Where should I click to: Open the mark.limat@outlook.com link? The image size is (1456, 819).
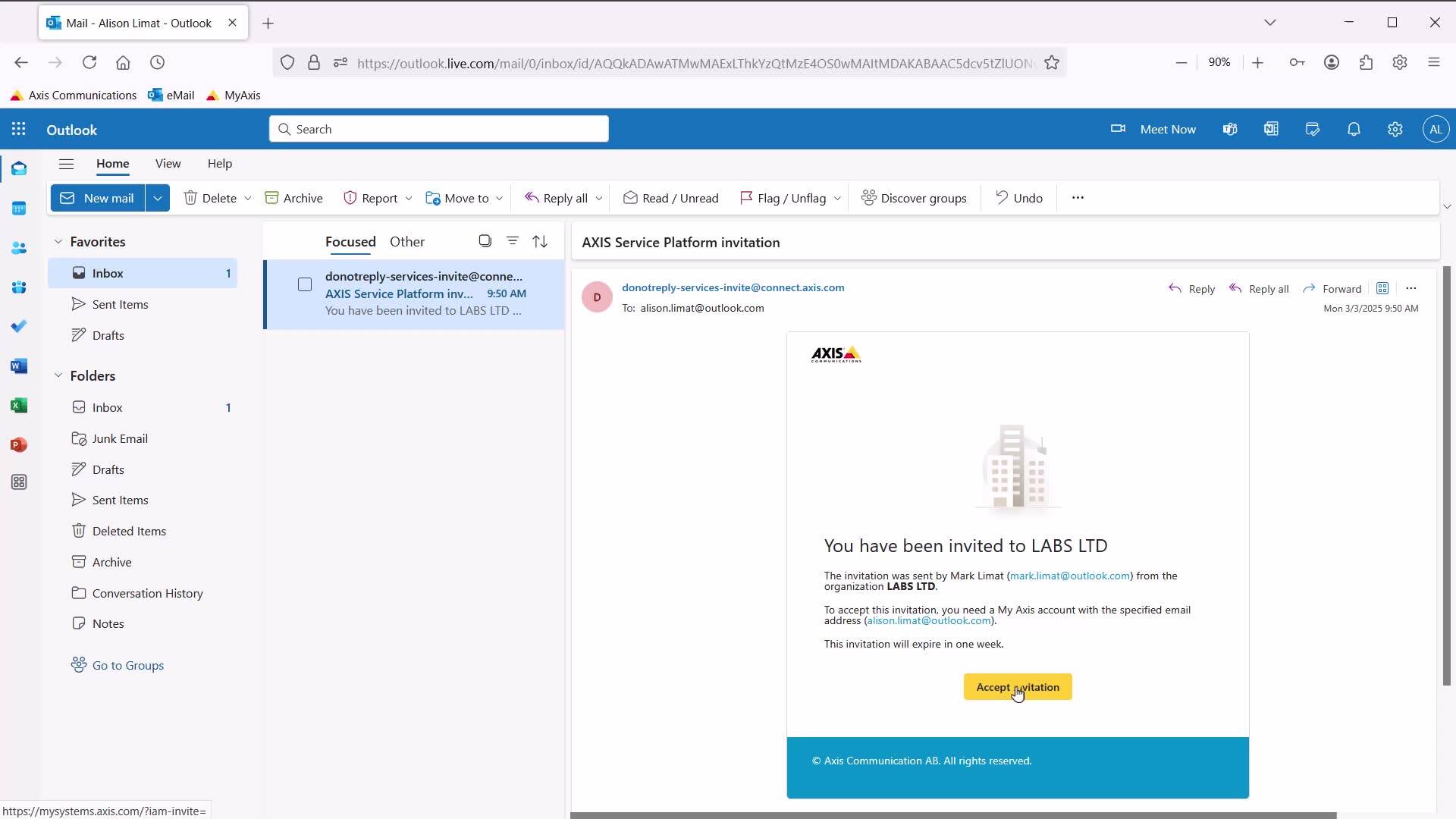pyautogui.click(x=1069, y=576)
